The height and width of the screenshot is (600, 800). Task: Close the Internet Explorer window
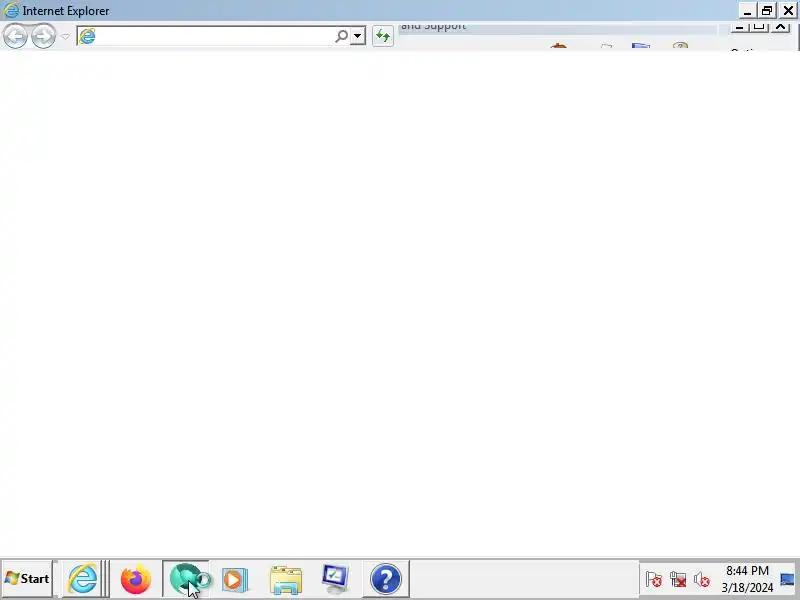pyautogui.click(x=788, y=11)
